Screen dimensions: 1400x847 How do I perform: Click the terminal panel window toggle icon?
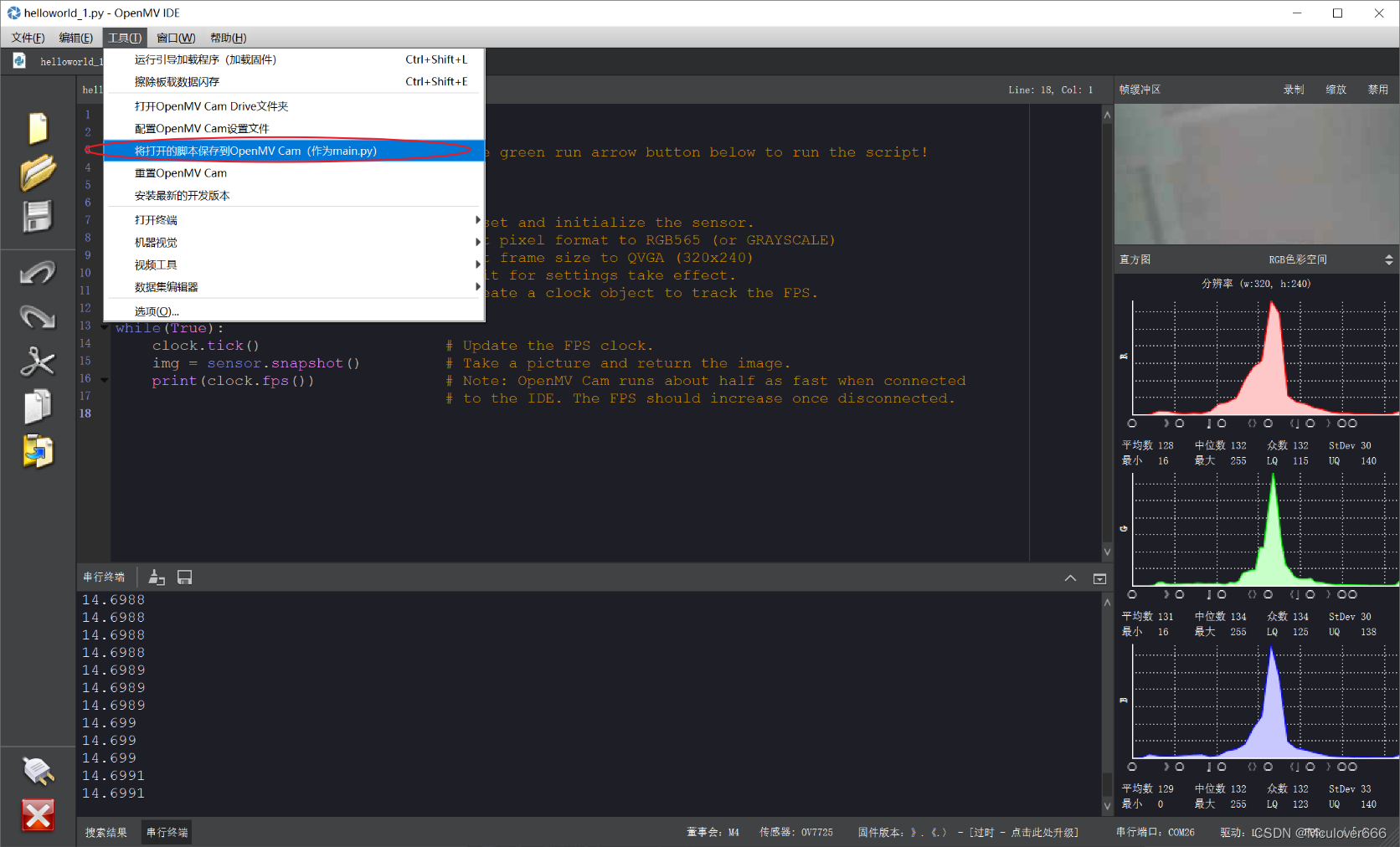point(1100,578)
